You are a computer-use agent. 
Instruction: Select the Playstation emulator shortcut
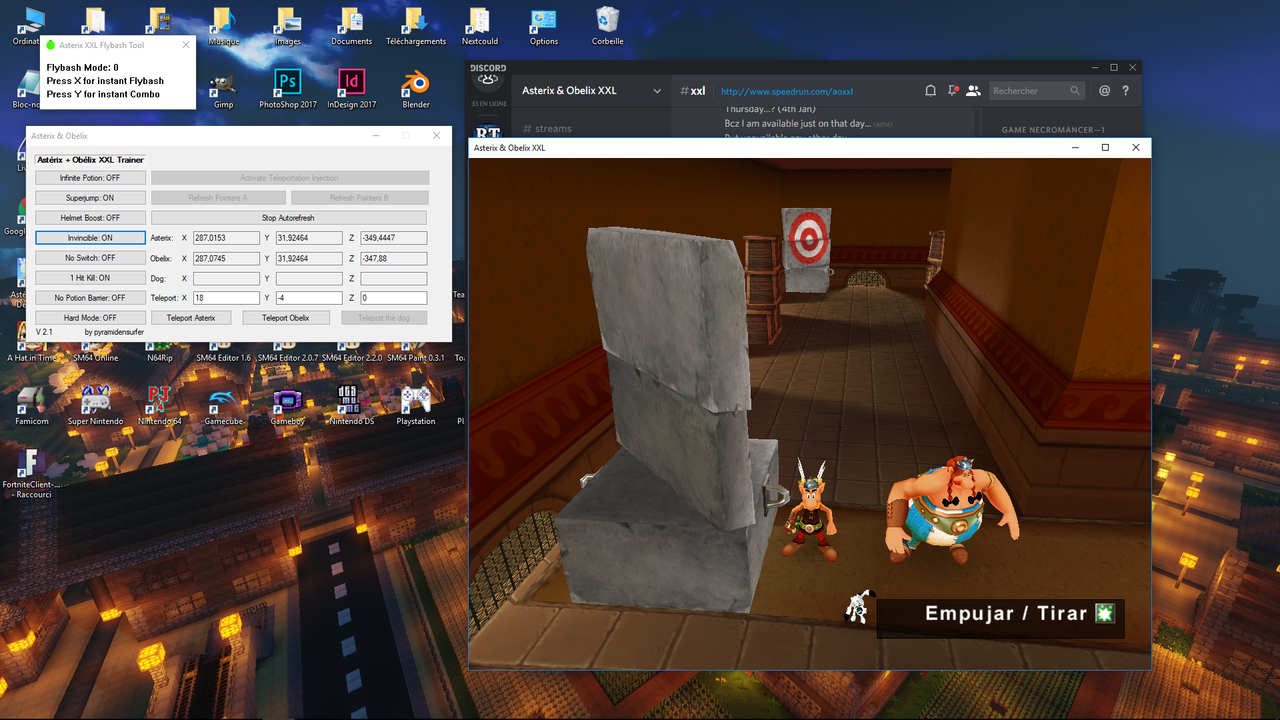coord(415,405)
